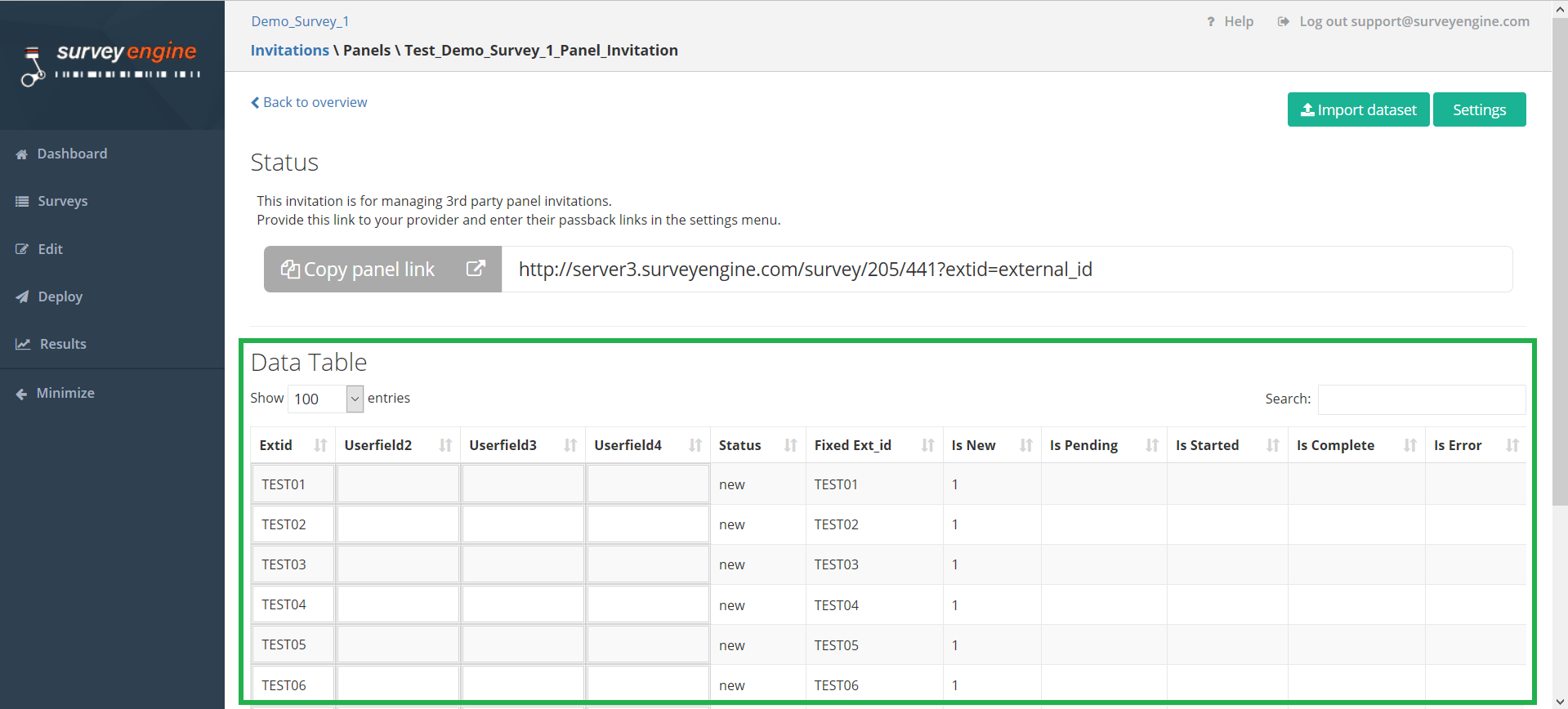1568x709 pixels.
Task: Click the Is Error sort icon
Action: pos(1512,445)
